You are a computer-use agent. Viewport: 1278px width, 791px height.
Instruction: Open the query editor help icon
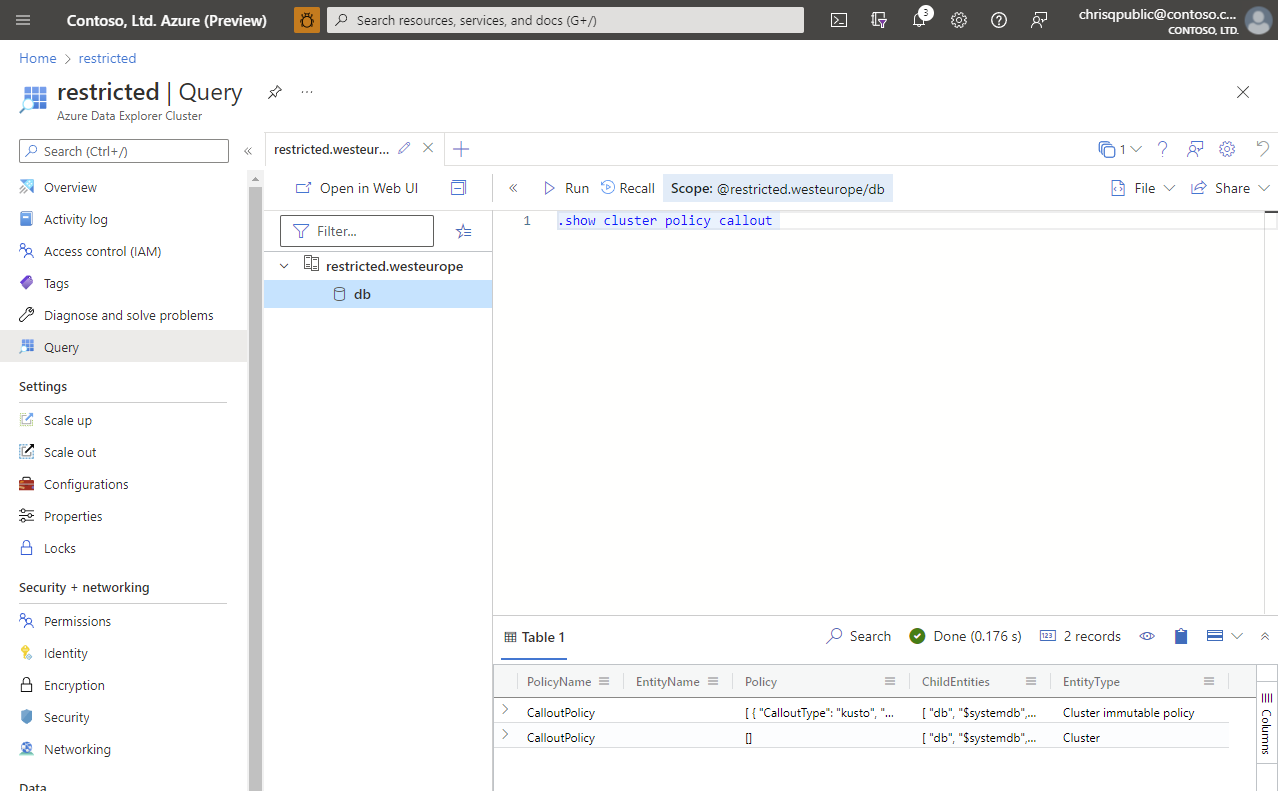1162,149
